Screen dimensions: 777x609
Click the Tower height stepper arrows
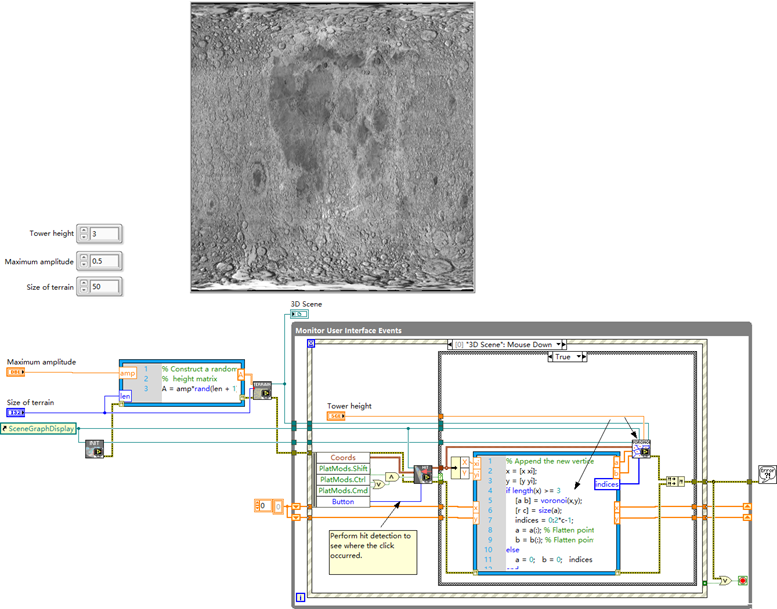click(84, 233)
